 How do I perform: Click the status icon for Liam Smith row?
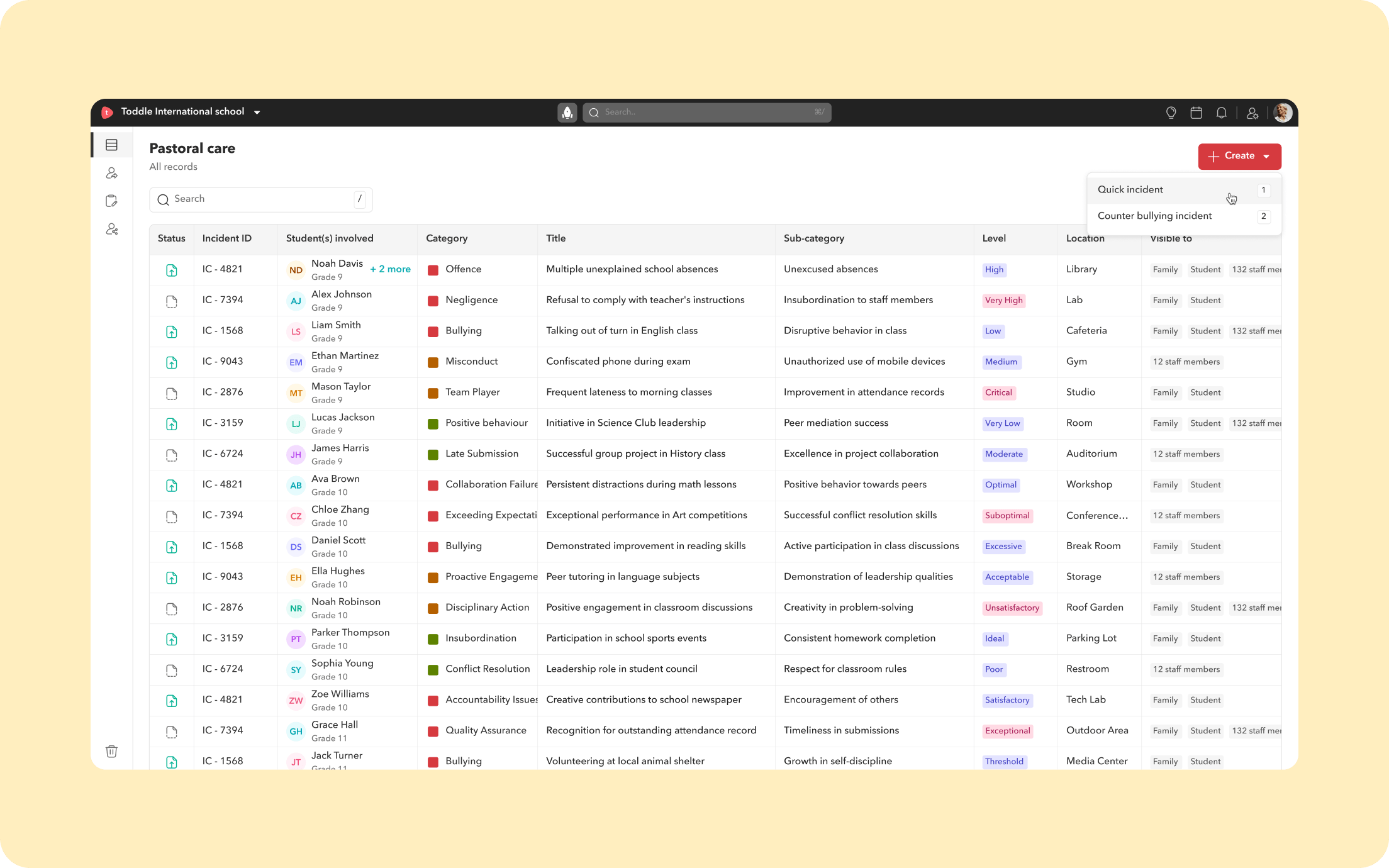coord(172,332)
